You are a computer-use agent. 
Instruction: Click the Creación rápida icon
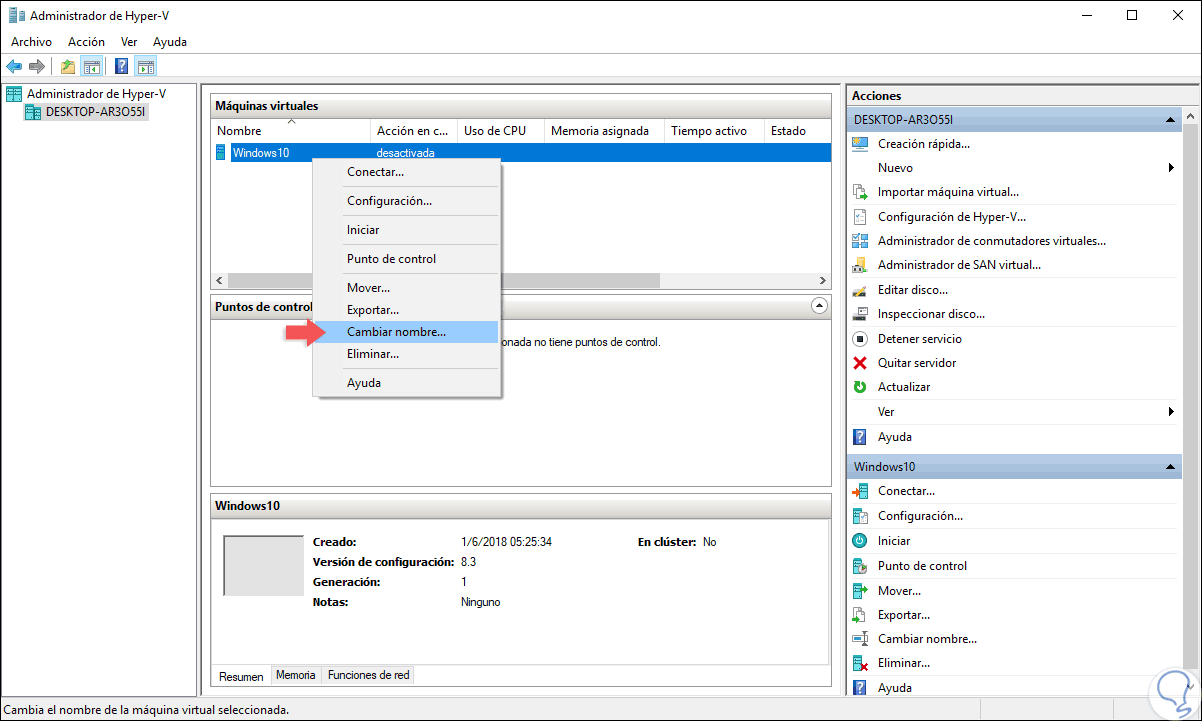point(859,143)
